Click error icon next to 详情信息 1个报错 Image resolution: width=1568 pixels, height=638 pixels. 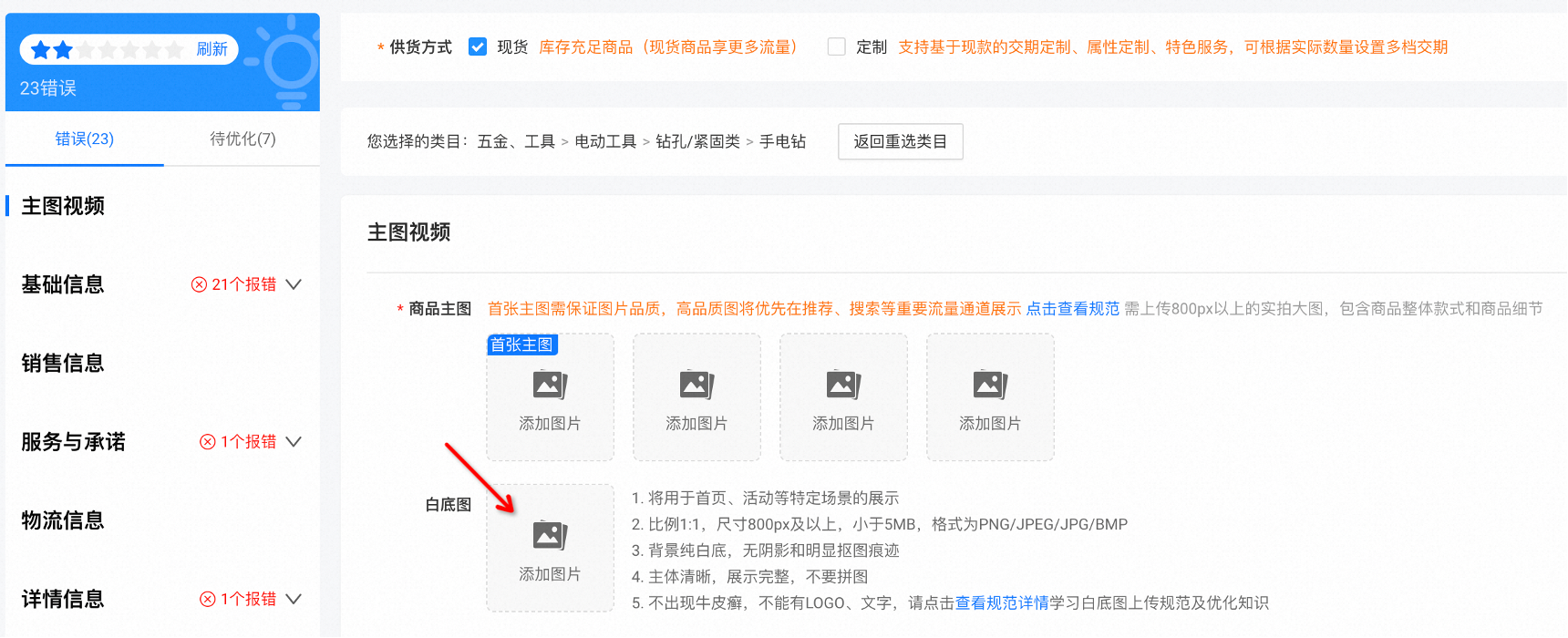[208, 599]
